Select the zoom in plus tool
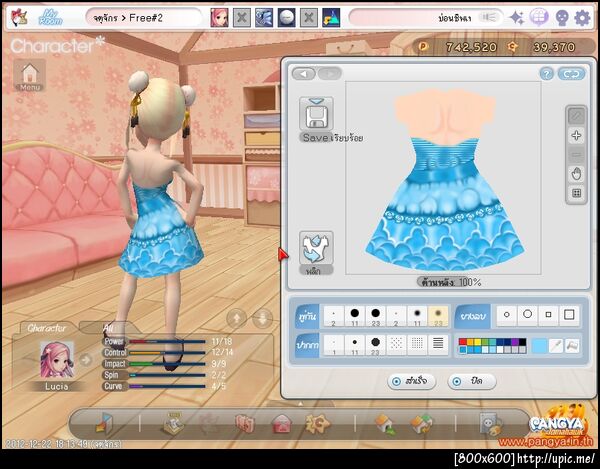The height and width of the screenshot is (469, 600). [576, 135]
